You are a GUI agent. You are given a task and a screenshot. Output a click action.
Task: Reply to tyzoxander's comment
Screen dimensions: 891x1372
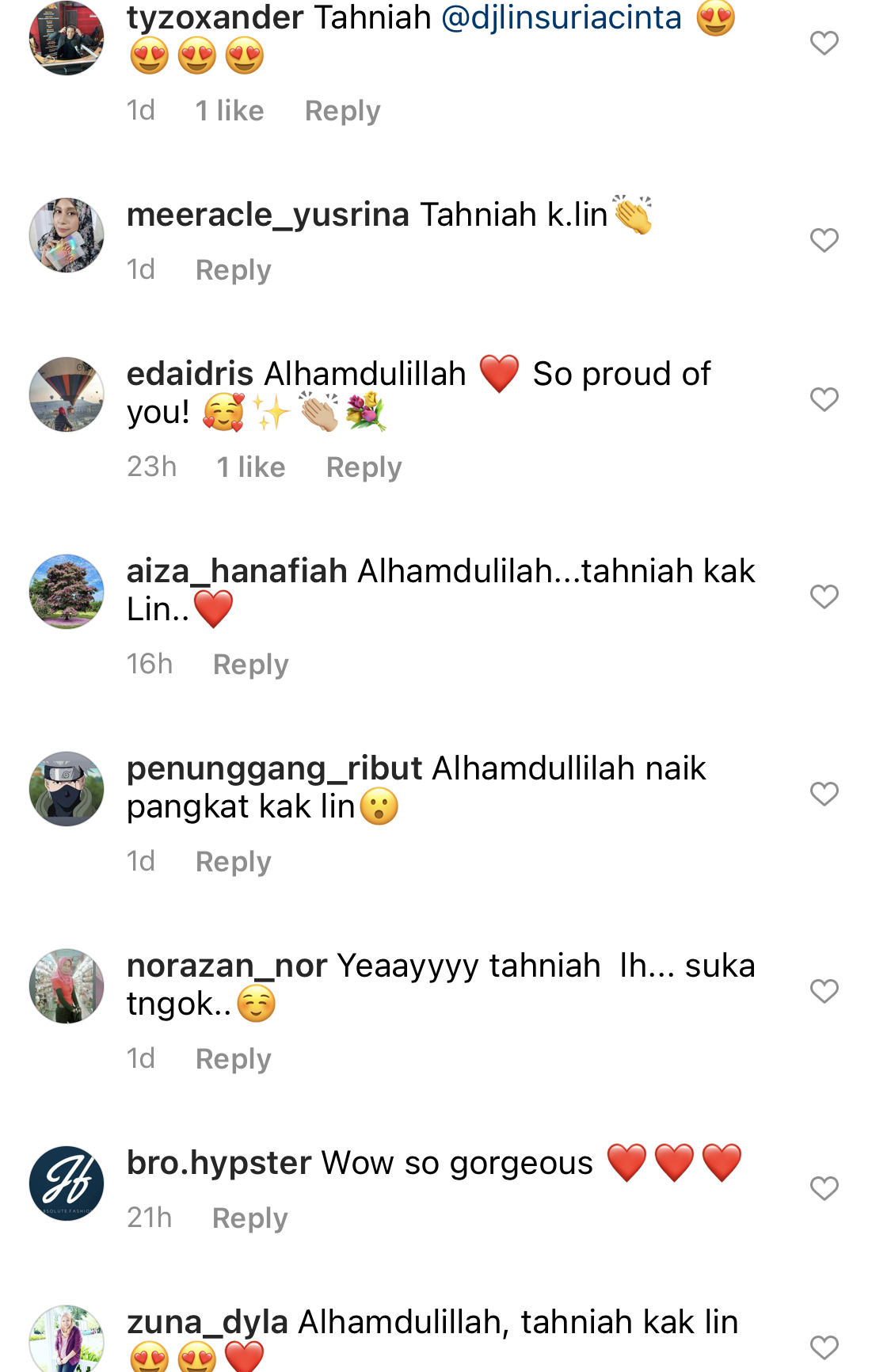tap(342, 111)
